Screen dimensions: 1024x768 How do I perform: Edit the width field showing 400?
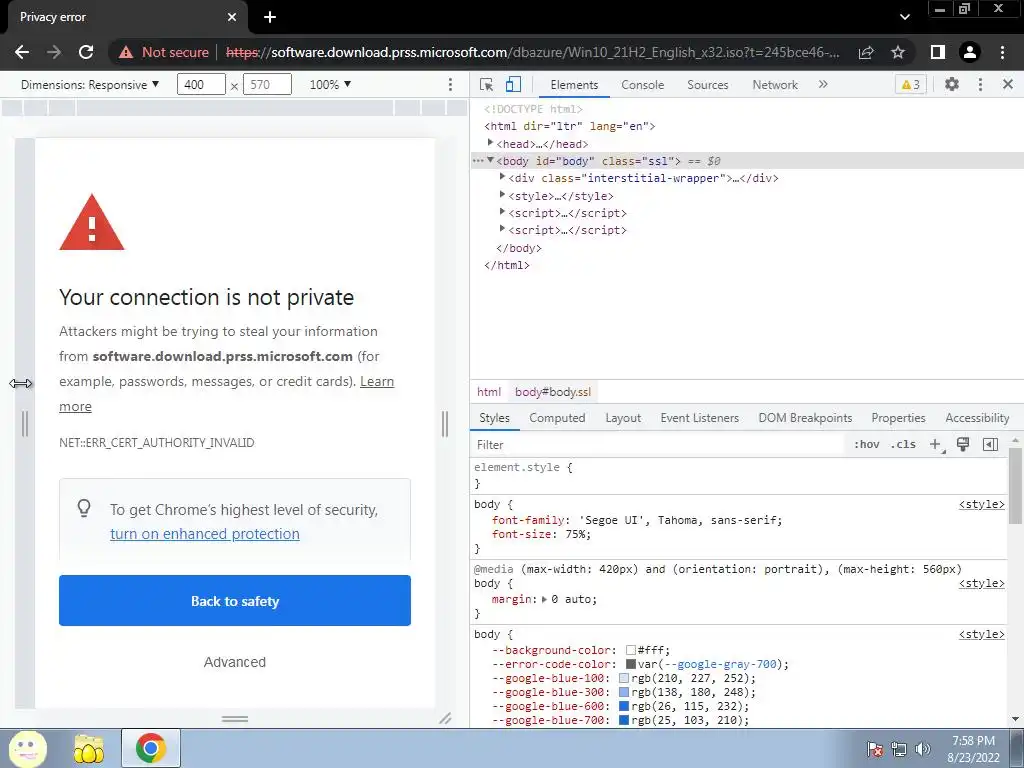(201, 85)
